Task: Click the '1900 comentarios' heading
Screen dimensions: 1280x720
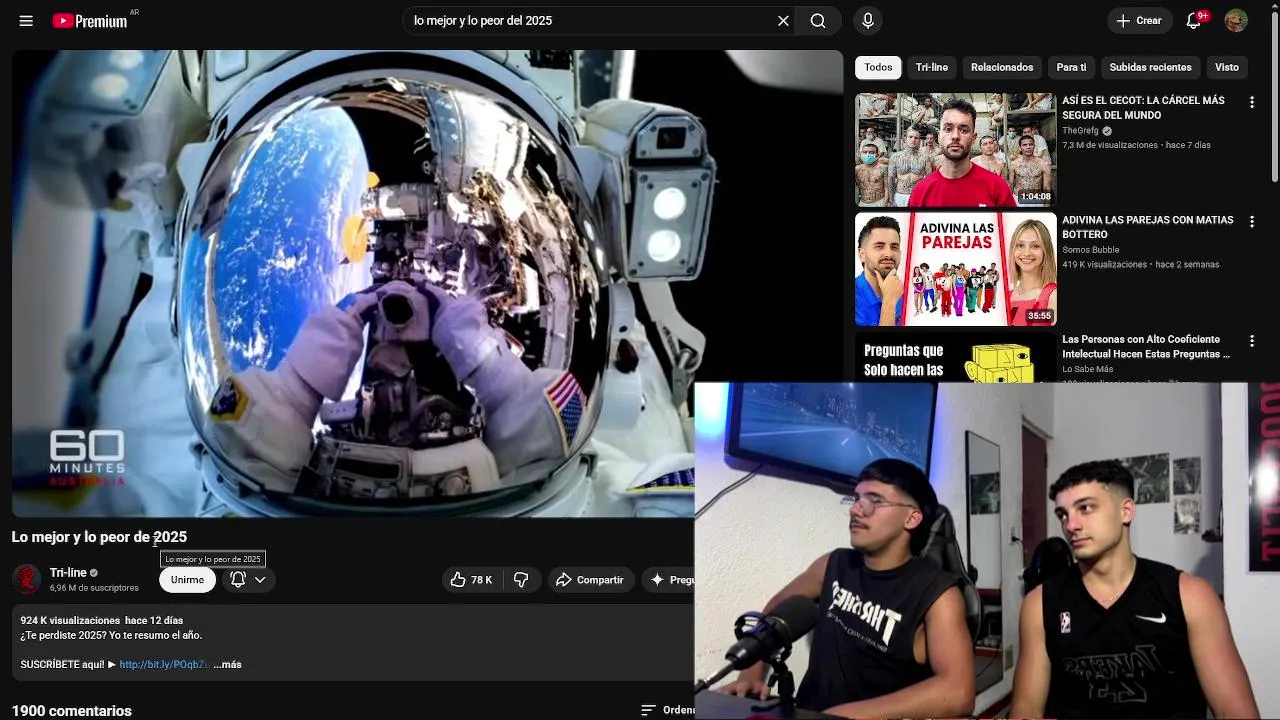Action: 72,711
